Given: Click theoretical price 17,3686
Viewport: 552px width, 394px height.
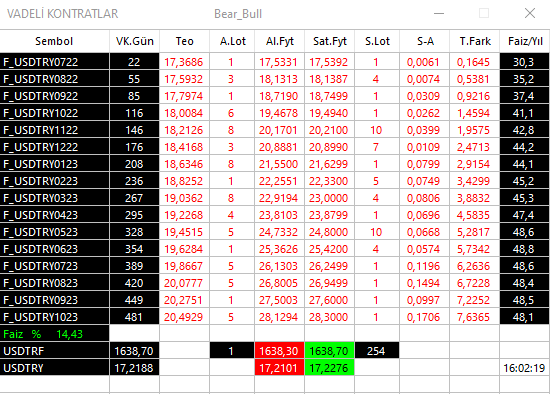Looking at the screenshot, I should 184,62.
